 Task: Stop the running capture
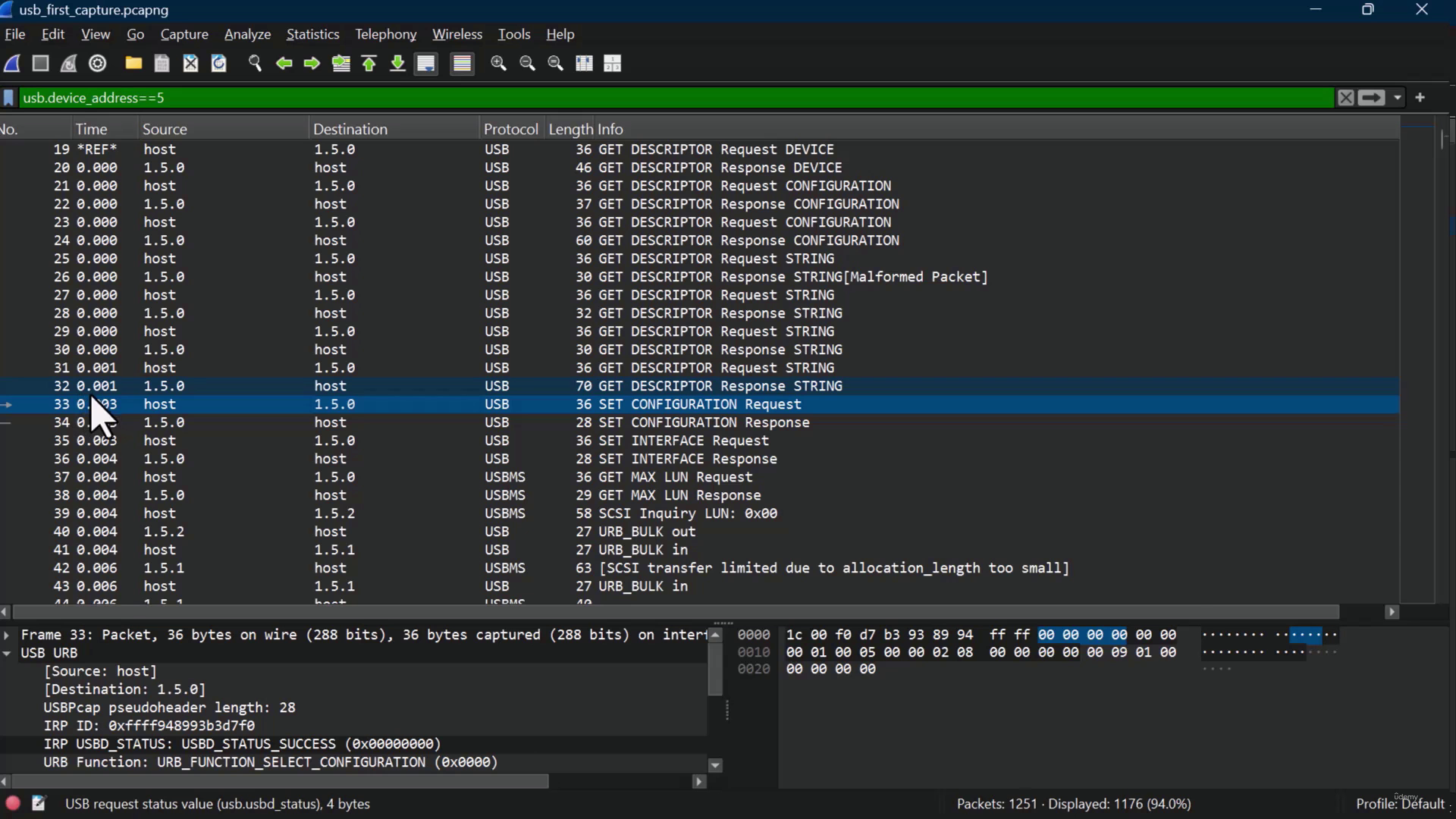point(41,64)
